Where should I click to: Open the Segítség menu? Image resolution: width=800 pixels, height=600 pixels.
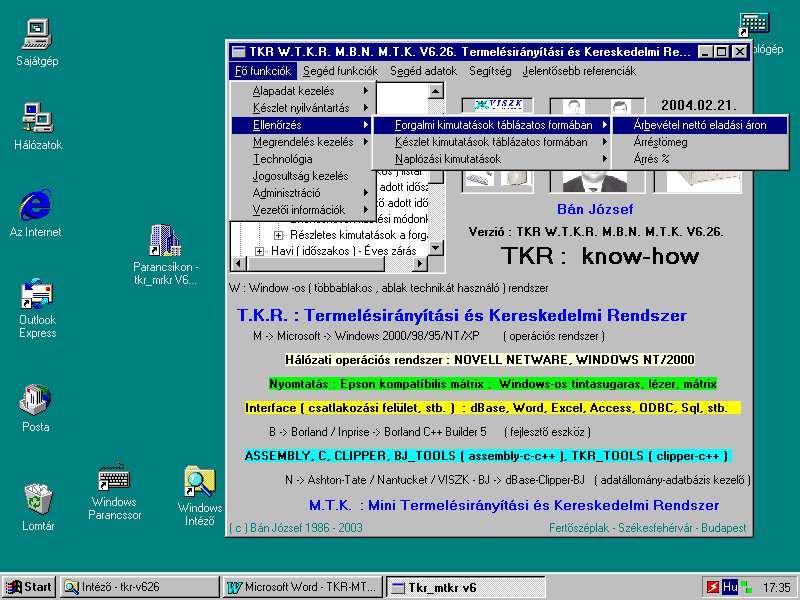(x=490, y=71)
